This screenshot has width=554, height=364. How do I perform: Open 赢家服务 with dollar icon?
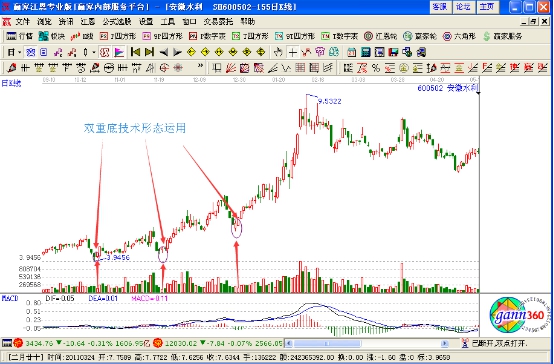click(502, 36)
